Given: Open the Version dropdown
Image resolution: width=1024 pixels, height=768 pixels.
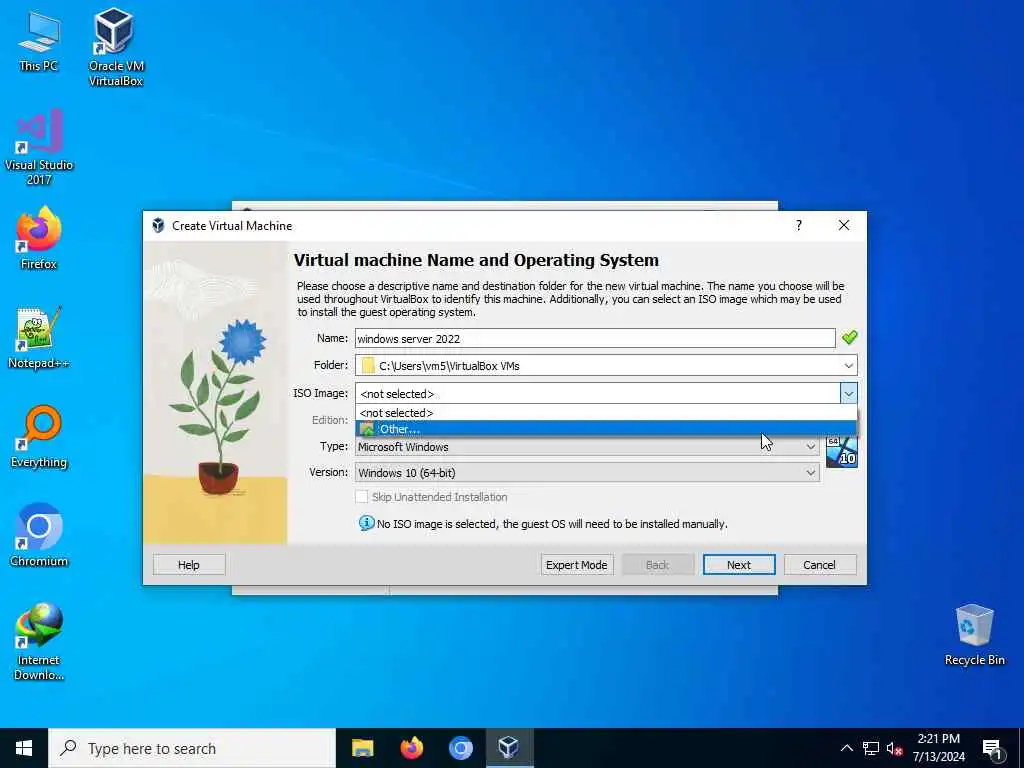Looking at the screenshot, I should (x=587, y=473).
